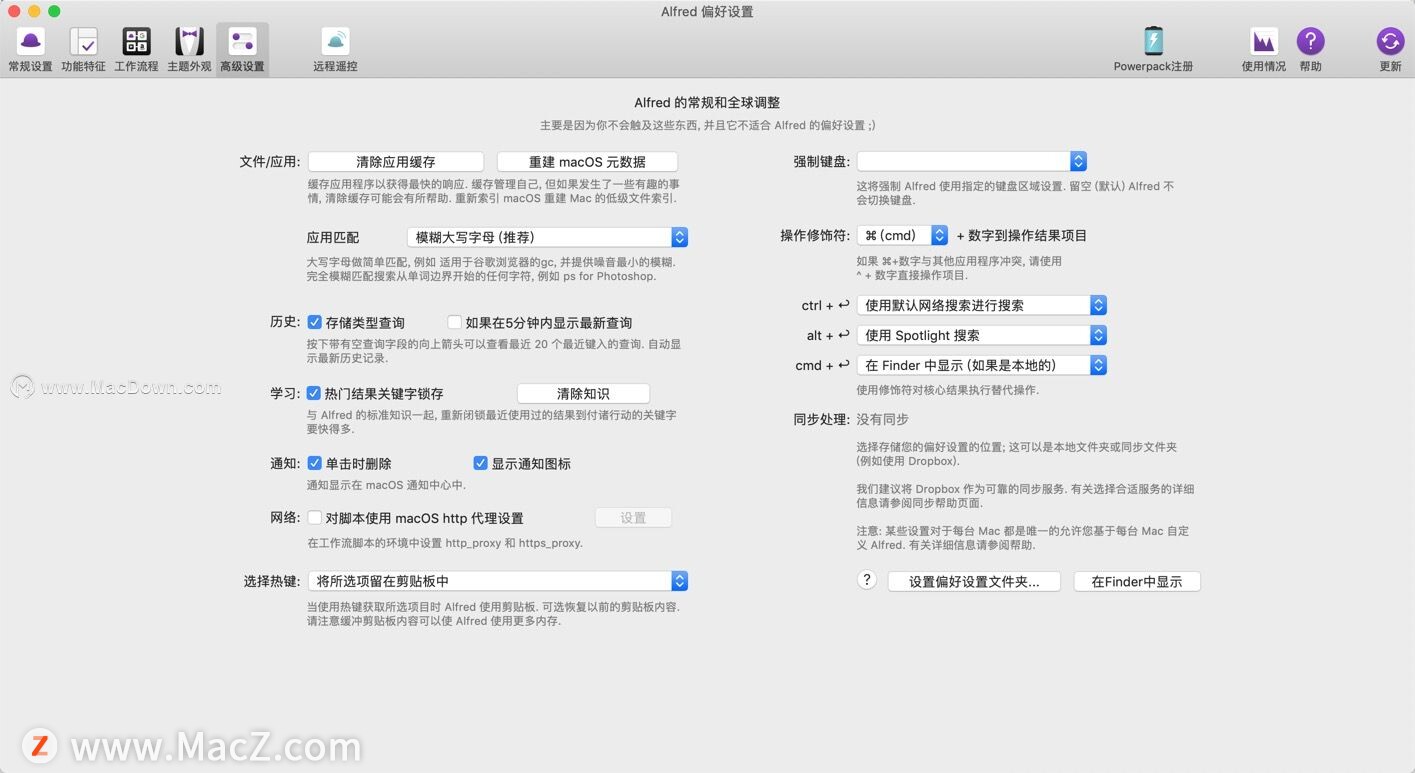Click the cmd + ↩ modifier label

(823, 366)
